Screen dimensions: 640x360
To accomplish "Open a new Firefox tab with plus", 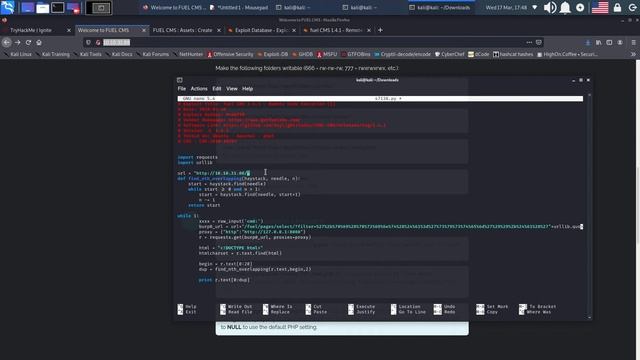I will tap(380, 30).
